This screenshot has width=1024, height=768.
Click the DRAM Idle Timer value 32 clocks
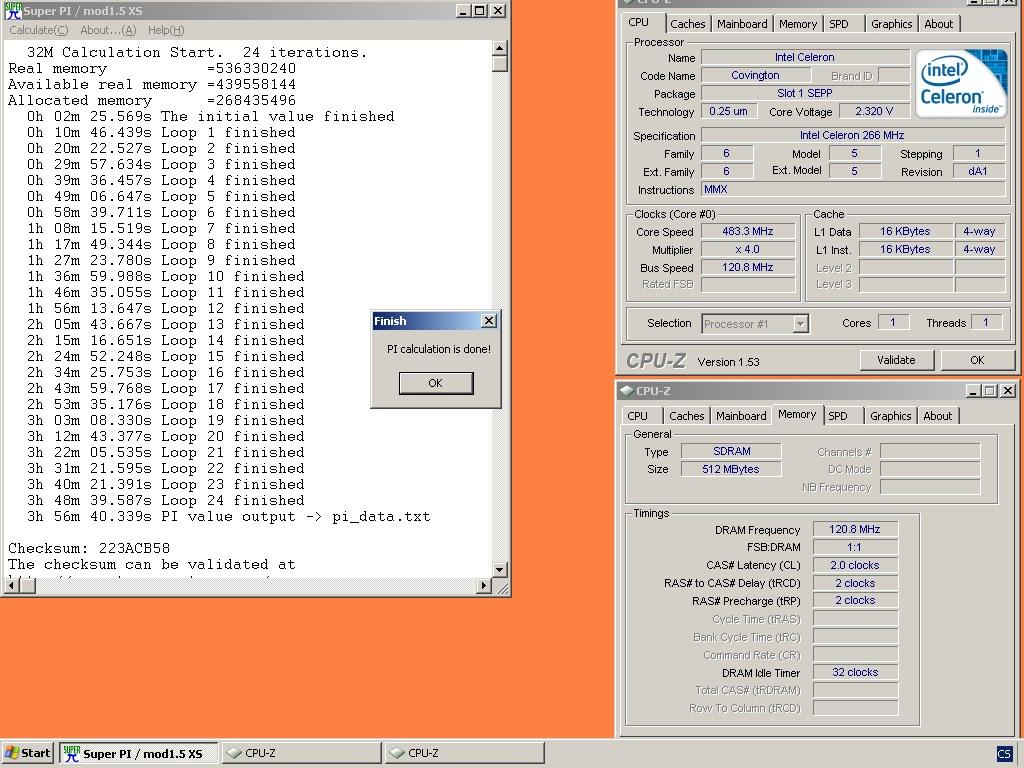[x=855, y=672]
